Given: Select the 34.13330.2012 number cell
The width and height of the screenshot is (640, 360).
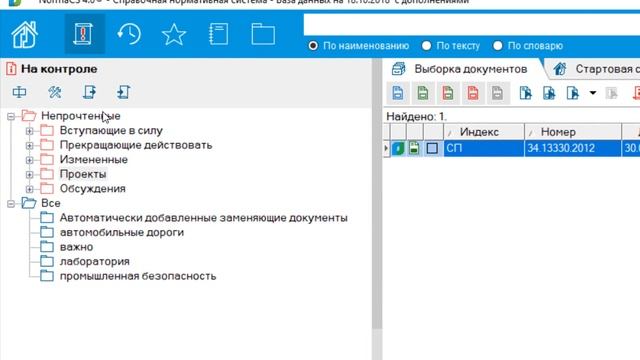Looking at the screenshot, I should (573, 148).
